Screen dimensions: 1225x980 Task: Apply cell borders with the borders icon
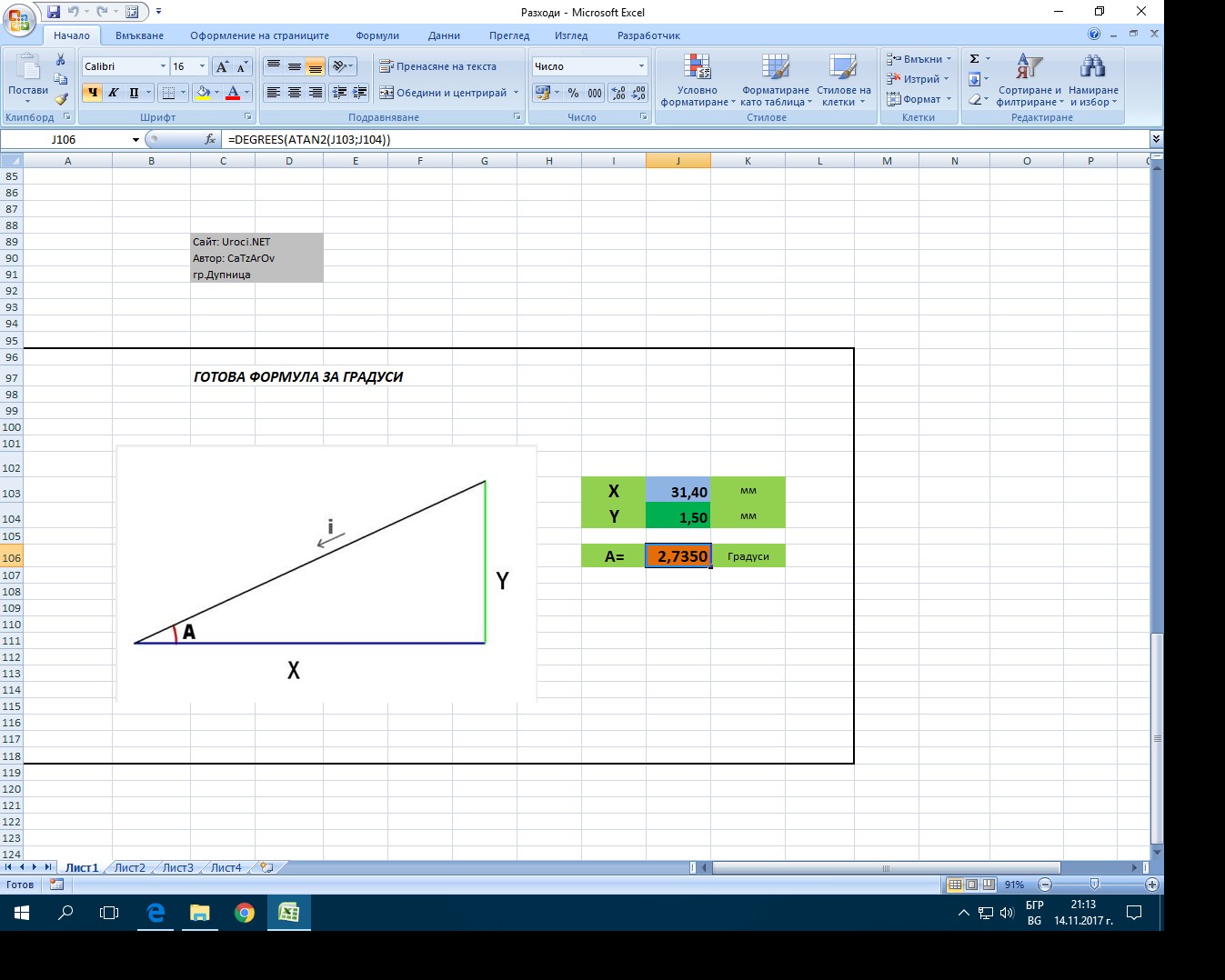167,93
